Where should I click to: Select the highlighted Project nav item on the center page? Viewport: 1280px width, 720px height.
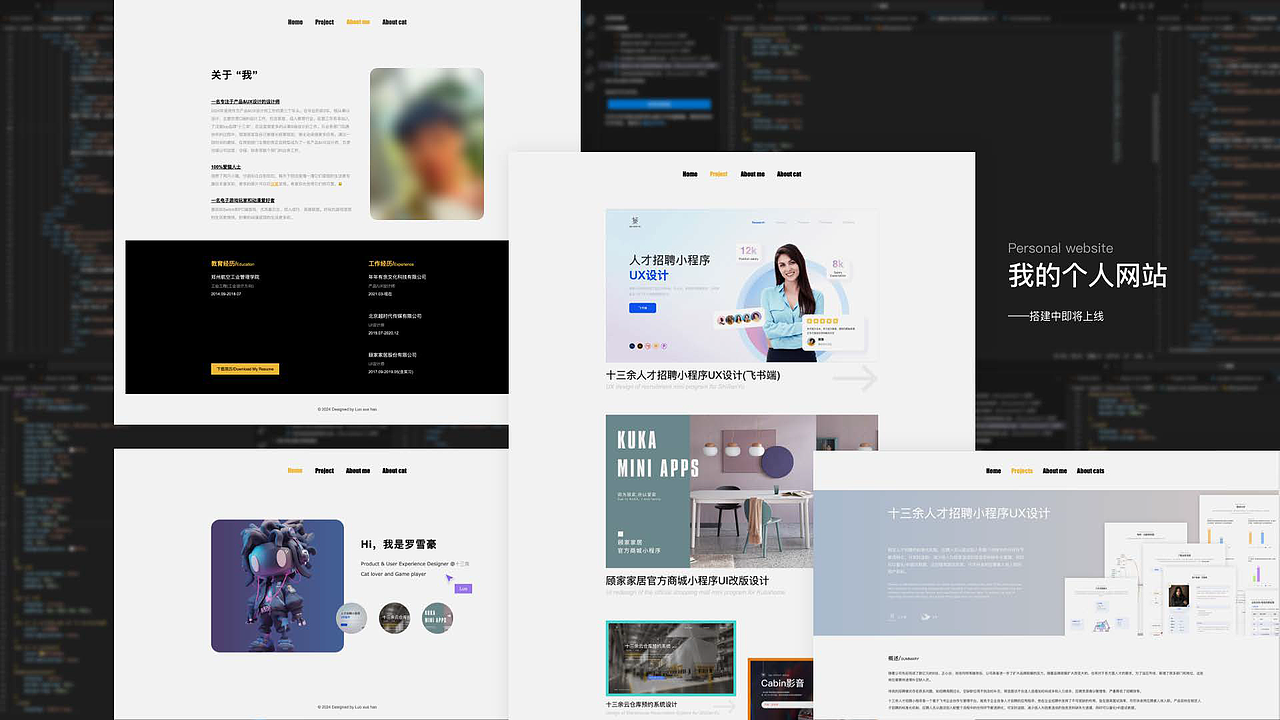719,174
